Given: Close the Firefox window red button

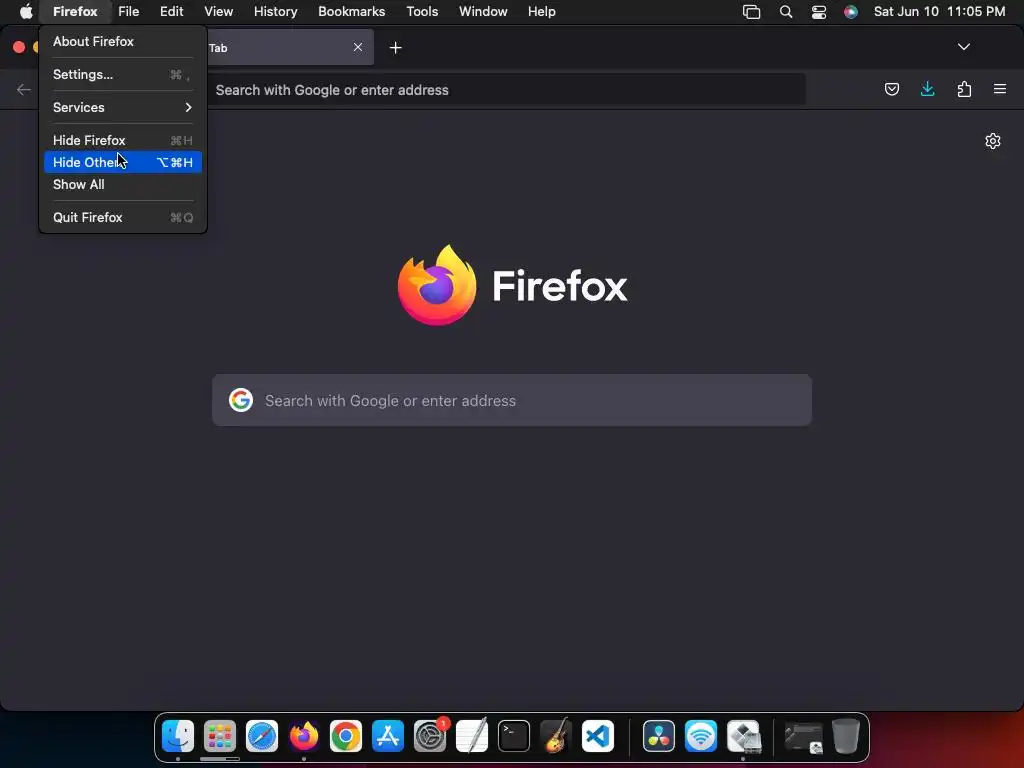Looking at the screenshot, I should tap(19, 47).
